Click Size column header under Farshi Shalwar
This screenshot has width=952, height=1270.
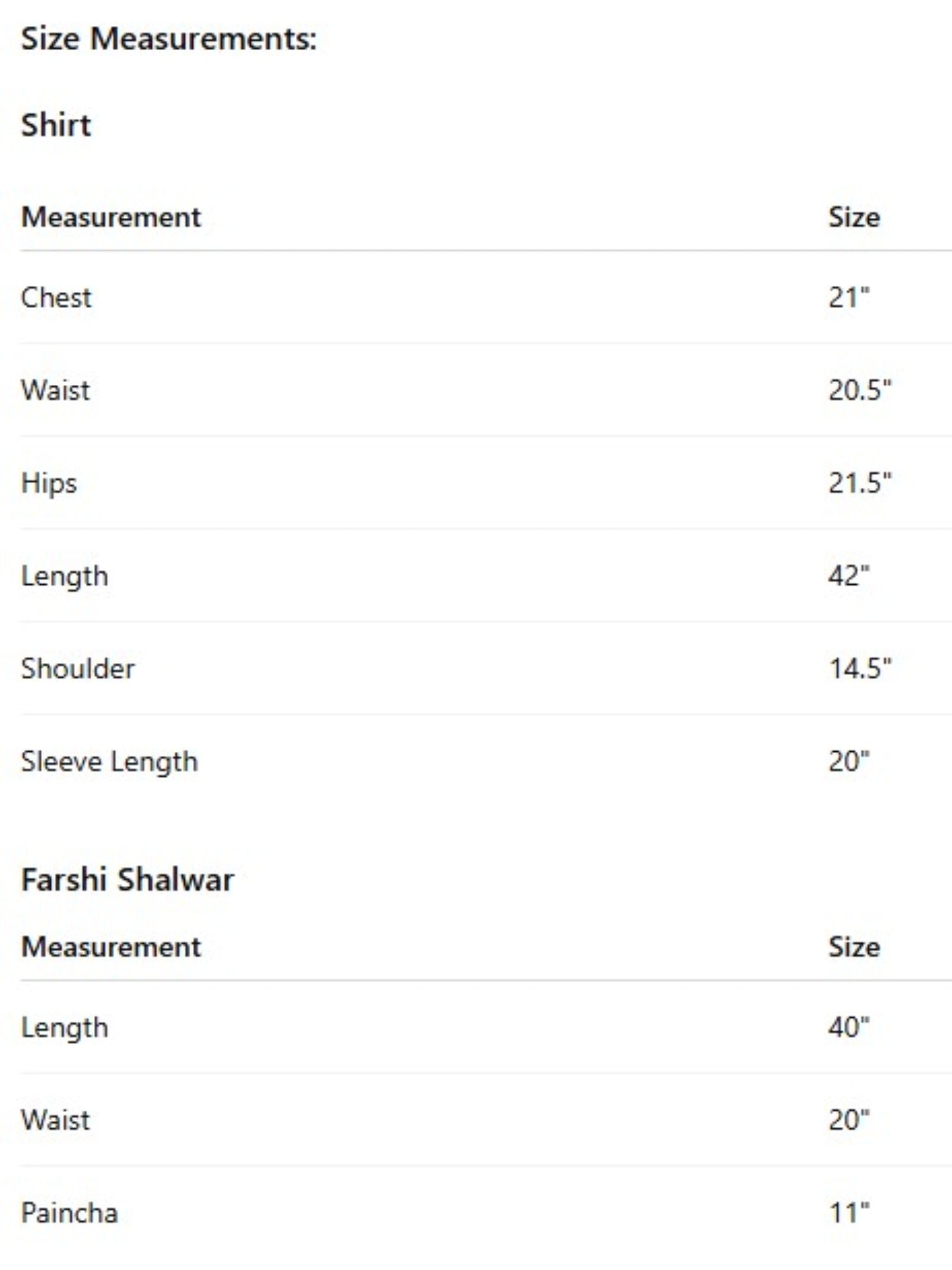[x=854, y=947]
